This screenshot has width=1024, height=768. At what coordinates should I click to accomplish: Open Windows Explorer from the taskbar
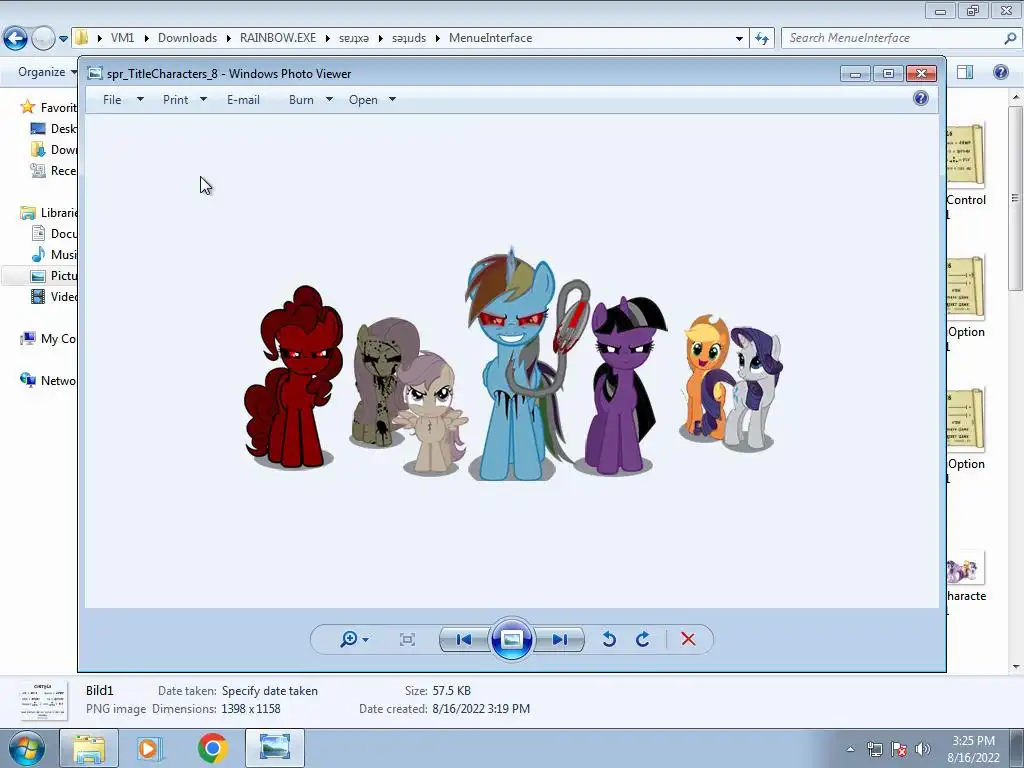point(89,748)
